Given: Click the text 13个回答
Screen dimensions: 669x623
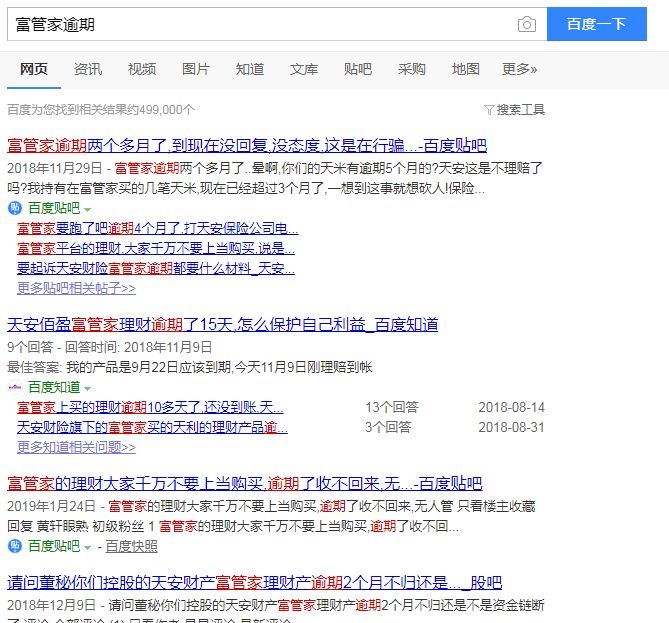Looking at the screenshot, I should coord(392,407).
